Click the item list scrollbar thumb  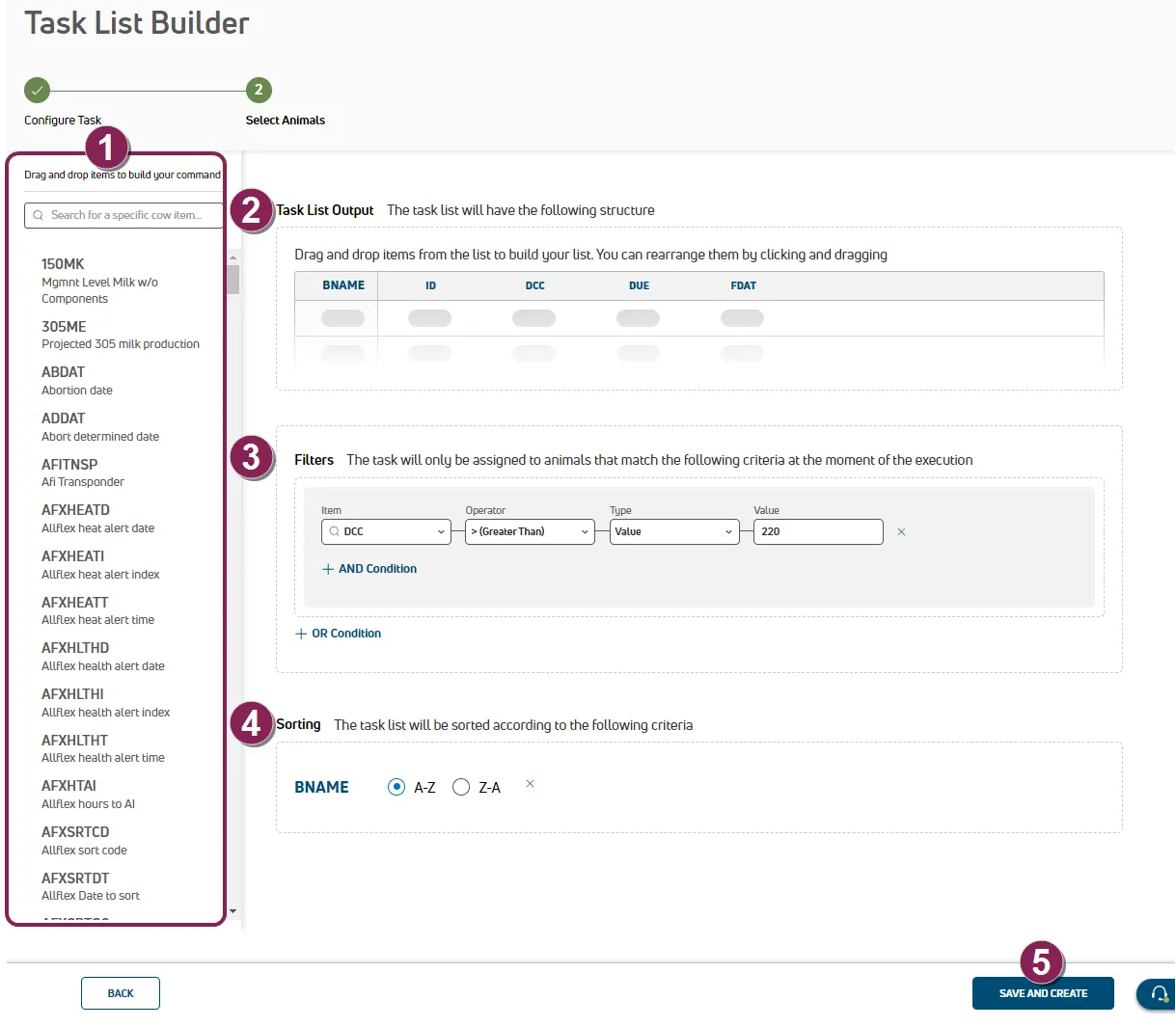[232, 280]
